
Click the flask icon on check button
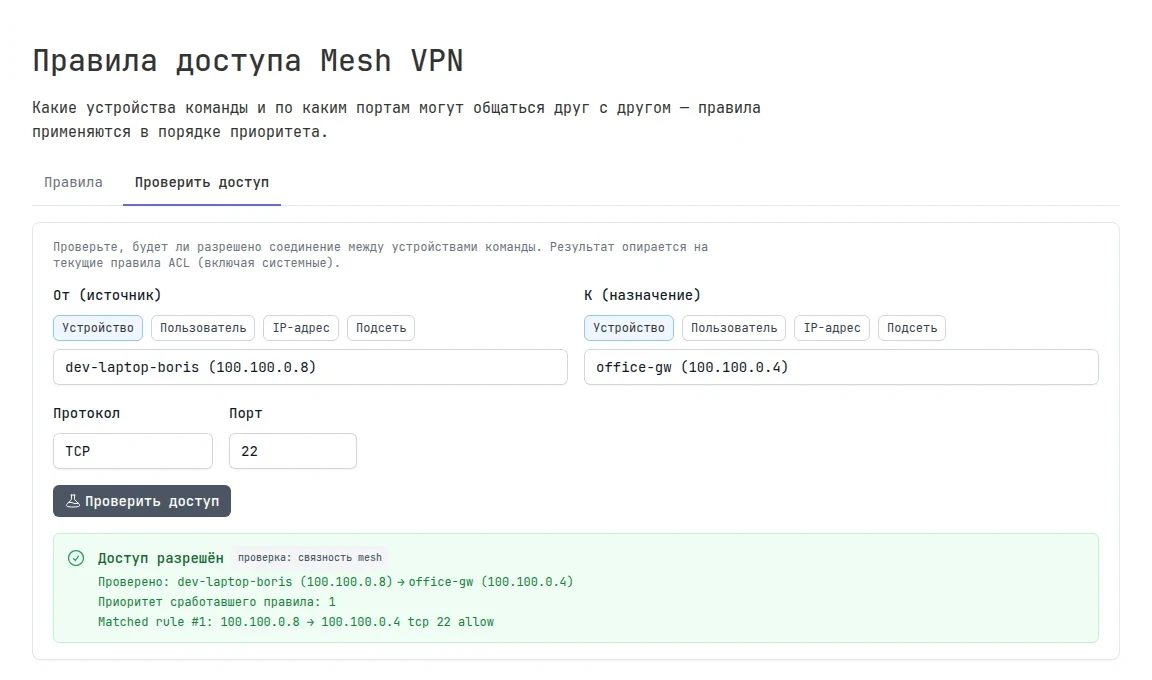tap(73, 501)
